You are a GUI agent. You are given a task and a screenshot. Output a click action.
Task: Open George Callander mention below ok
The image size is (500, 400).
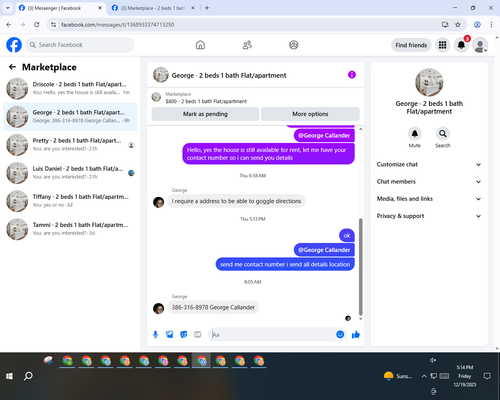click(324, 250)
